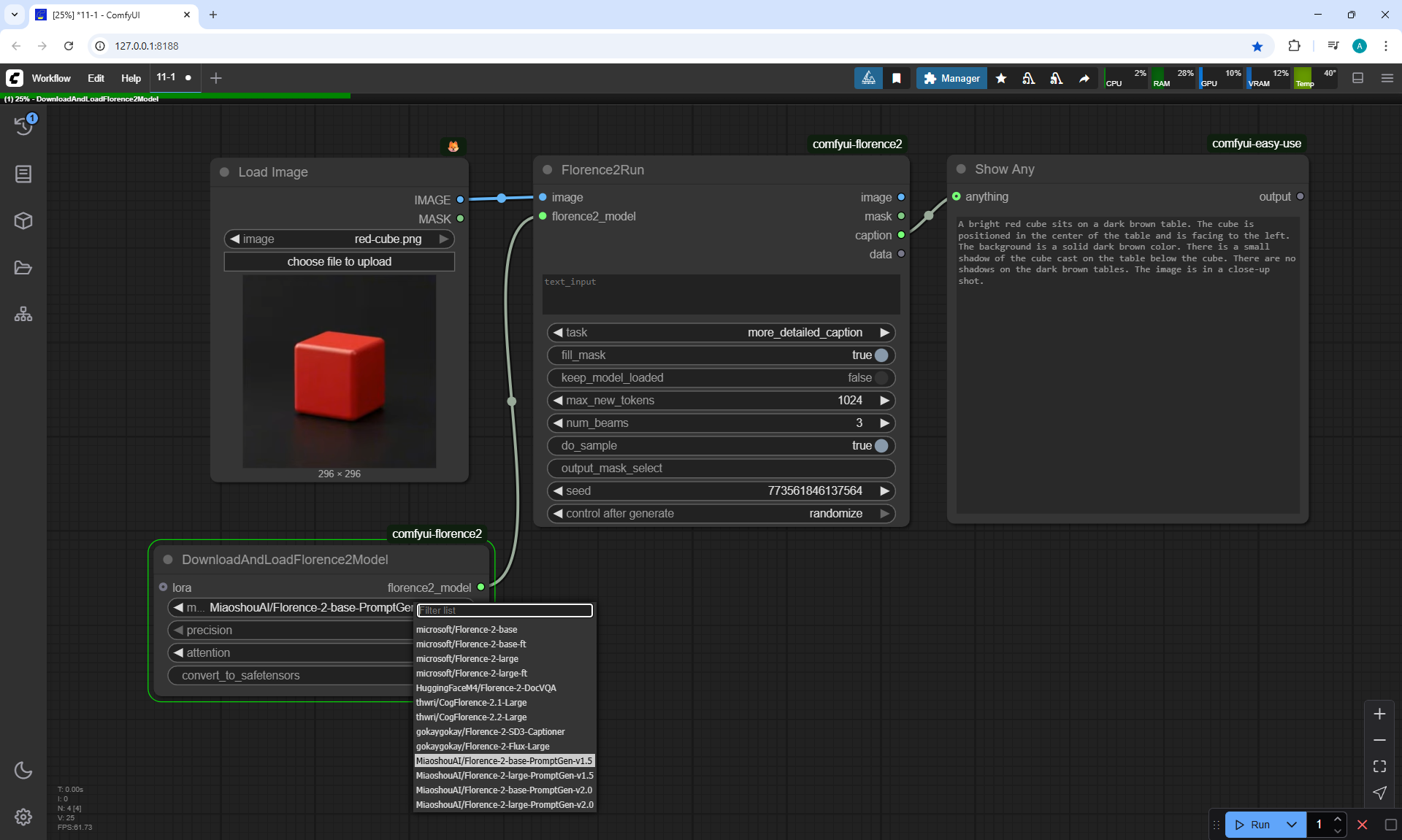The height and width of the screenshot is (840, 1402).
Task: Click the fit view icon
Action: (1379, 766)
